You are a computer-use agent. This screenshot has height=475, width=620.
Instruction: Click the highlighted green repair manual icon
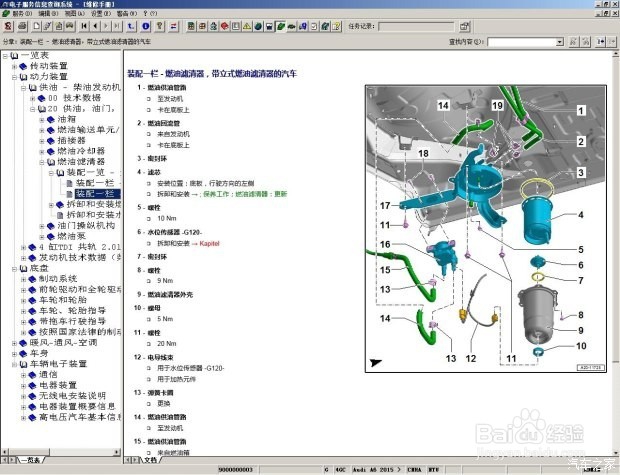tap(281, 26)
